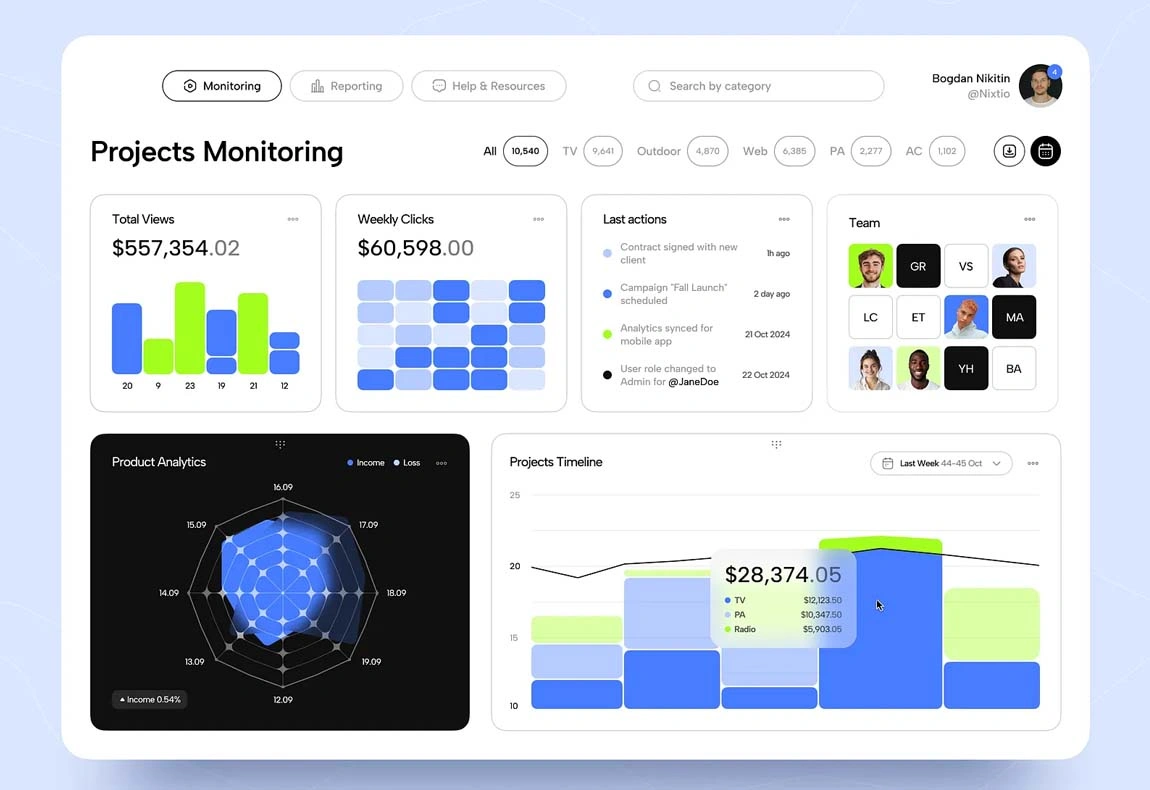Click Product Analytics drag handle dots
The height and width of the screenshot is (790, 1150).
[280, 444]
